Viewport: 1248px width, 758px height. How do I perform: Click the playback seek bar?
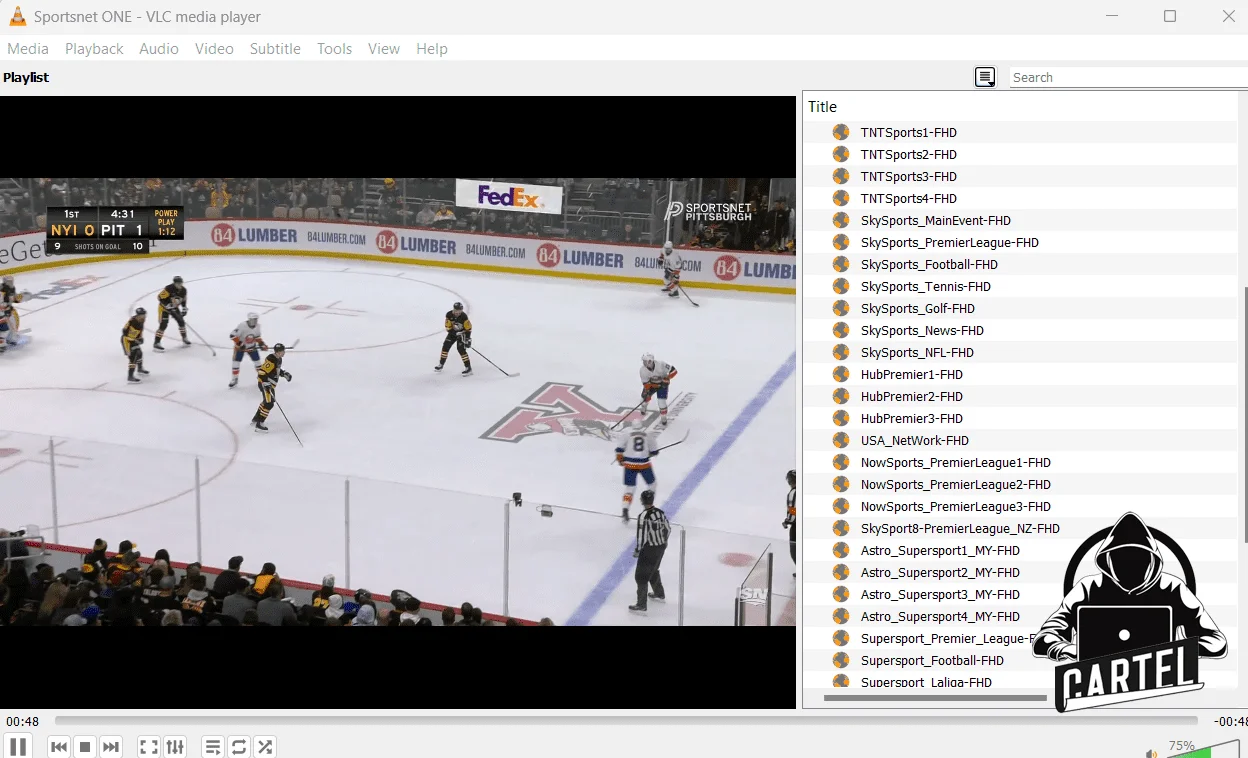click(x=626, y=720)
